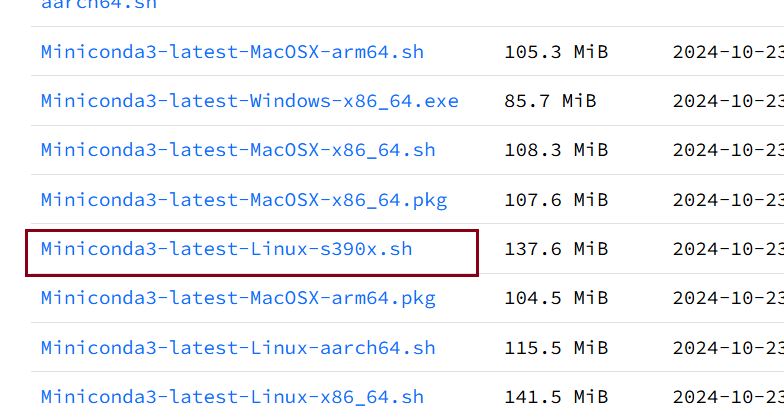Viewport: 784px width, 413px height.
Task: Click the date in the Linux-x86_64.sh row
Action: 727,397
